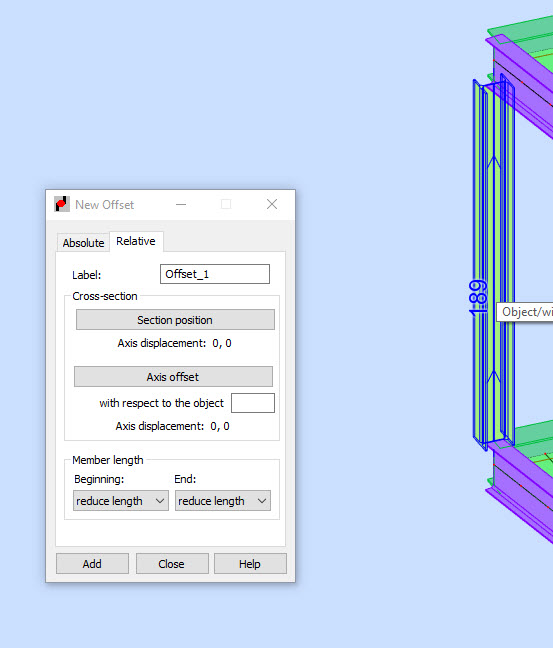Minimize the New Offset dialog

point(181,204)
